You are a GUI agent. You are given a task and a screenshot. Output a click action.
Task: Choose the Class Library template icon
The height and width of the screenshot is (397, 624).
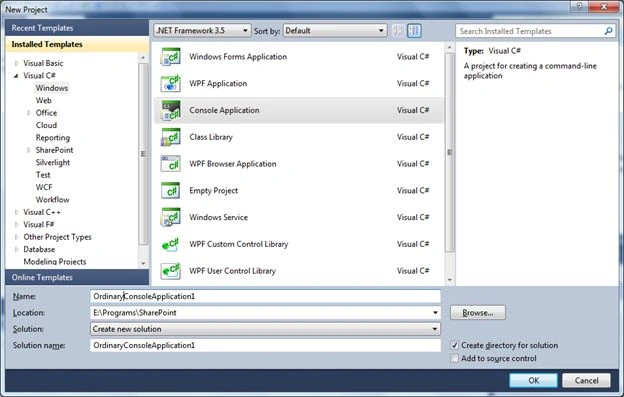click(170, 137)
